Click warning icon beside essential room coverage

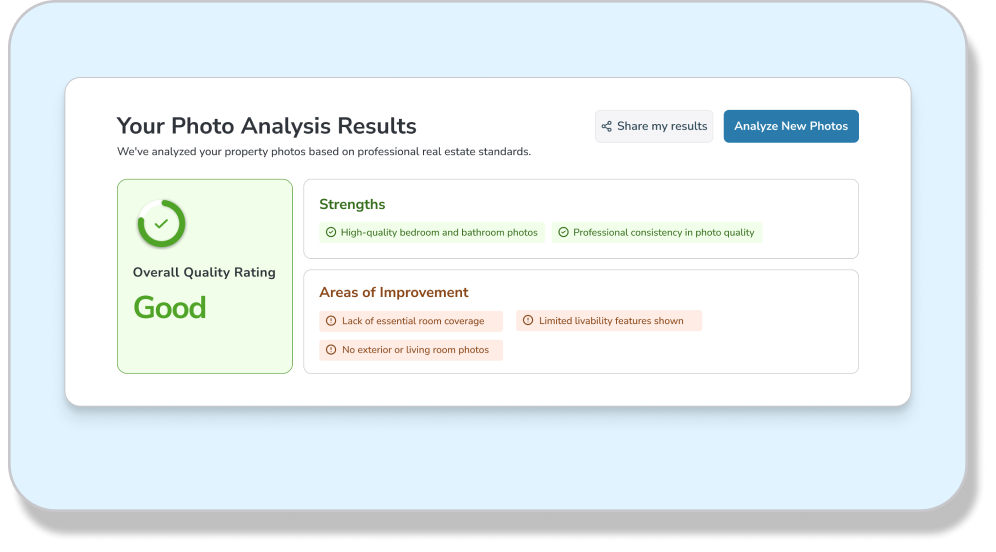click(331, 321)
